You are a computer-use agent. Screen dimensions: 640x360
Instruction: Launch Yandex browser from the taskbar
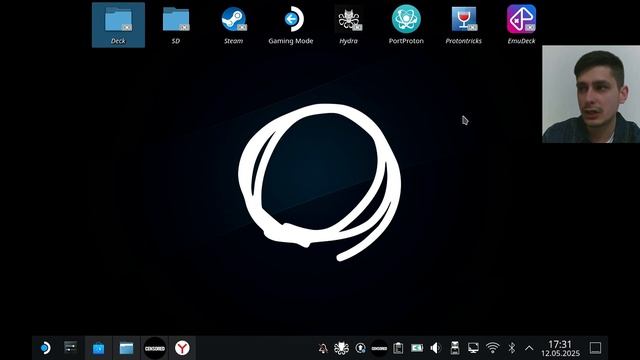point(182,348)
